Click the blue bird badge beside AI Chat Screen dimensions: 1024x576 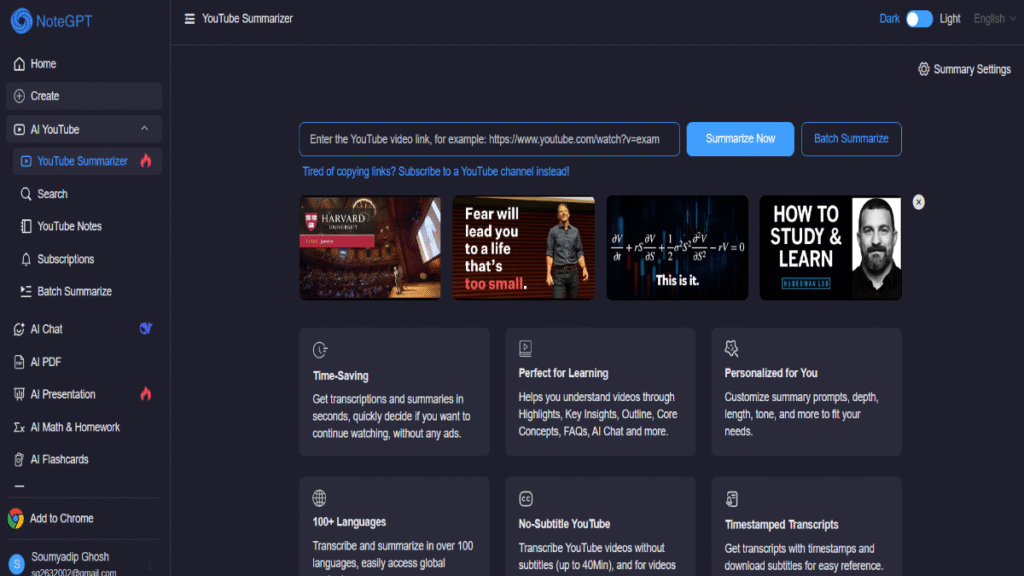[146, 328]
